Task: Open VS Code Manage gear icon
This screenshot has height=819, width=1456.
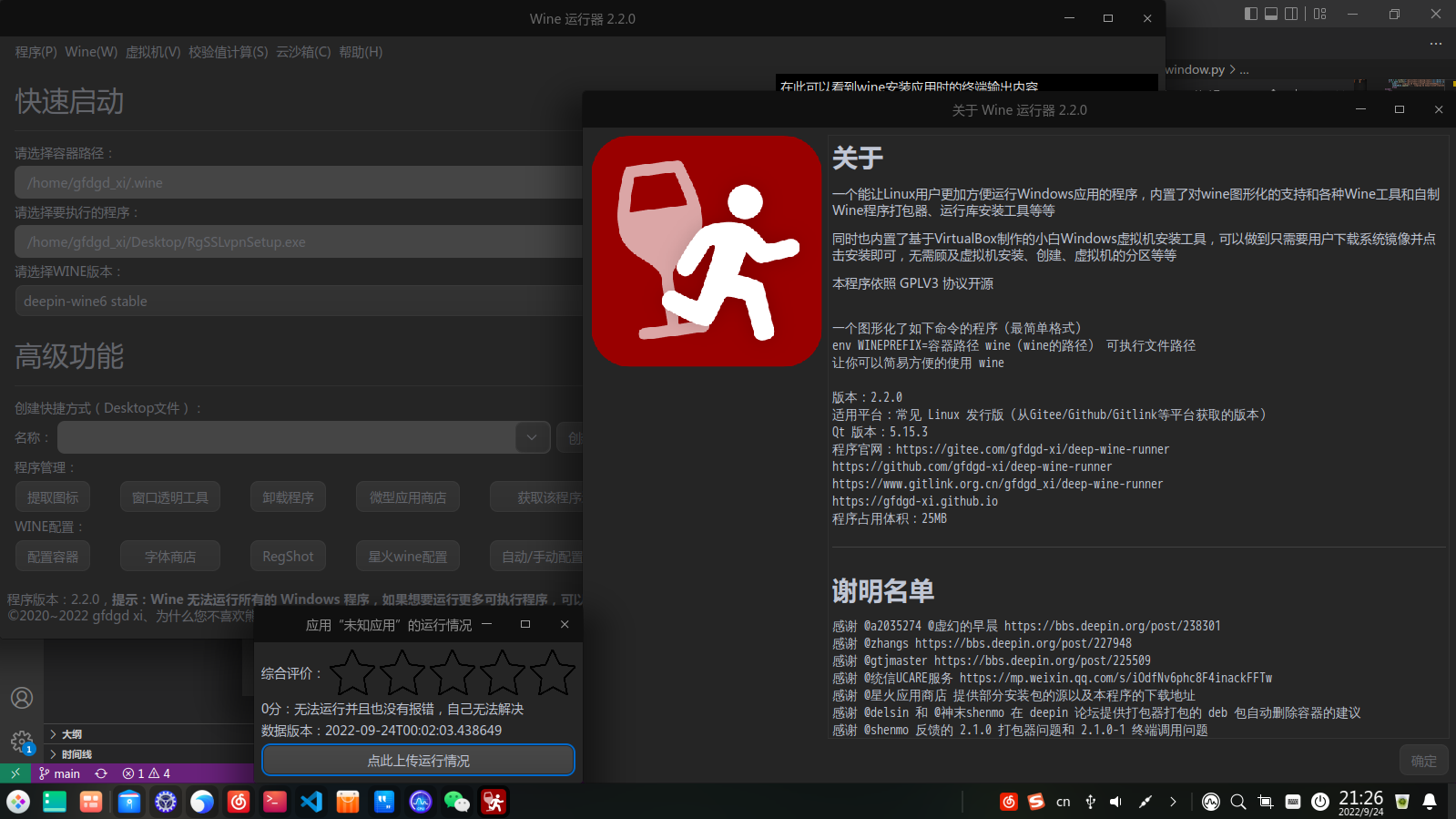Action: [22, 742]
